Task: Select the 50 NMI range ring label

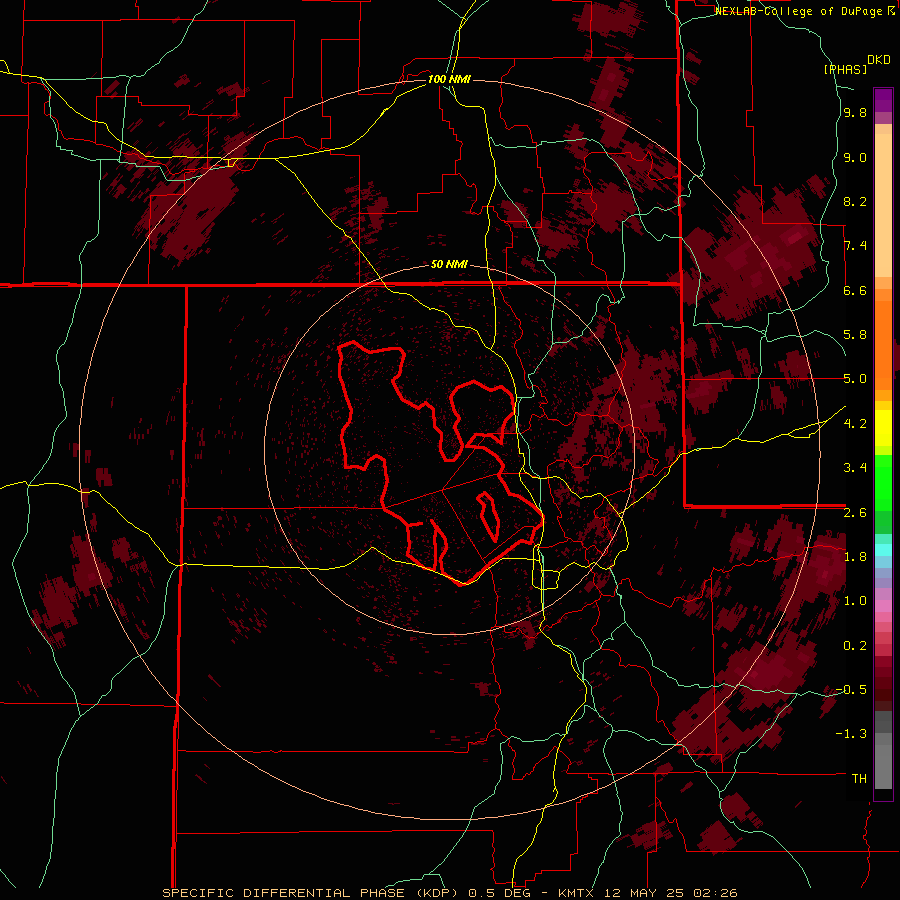Action: click(449, 264)
